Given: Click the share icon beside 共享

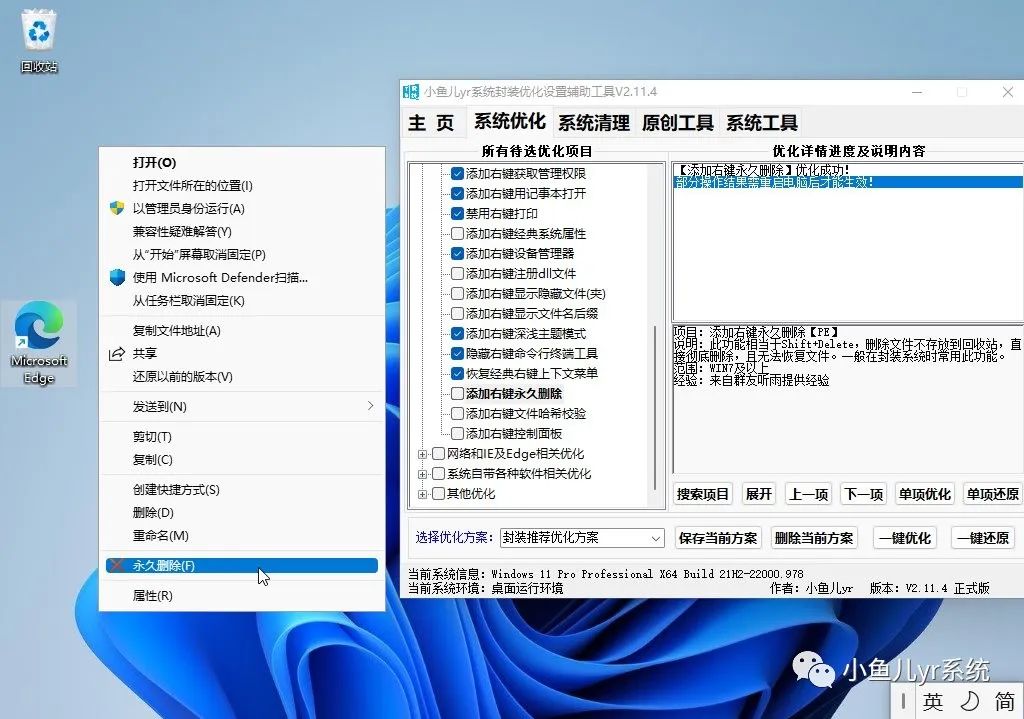Looking at the screenshot, I should click(117, 354).
